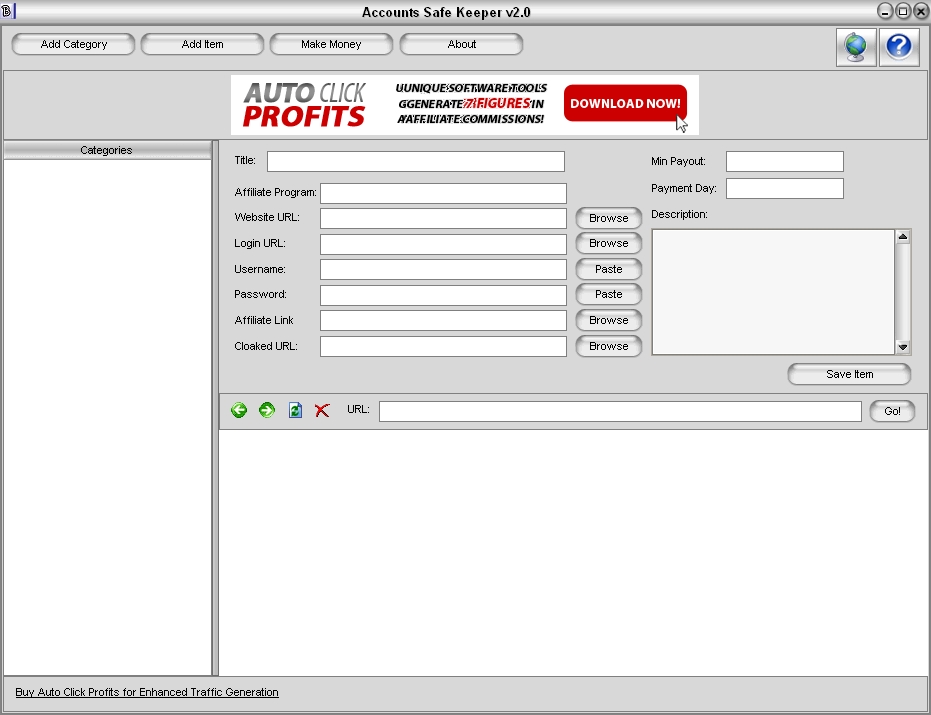Screen dimensions: 931x715
Task: Focus the Title input field
Action: tap(416, 162)
